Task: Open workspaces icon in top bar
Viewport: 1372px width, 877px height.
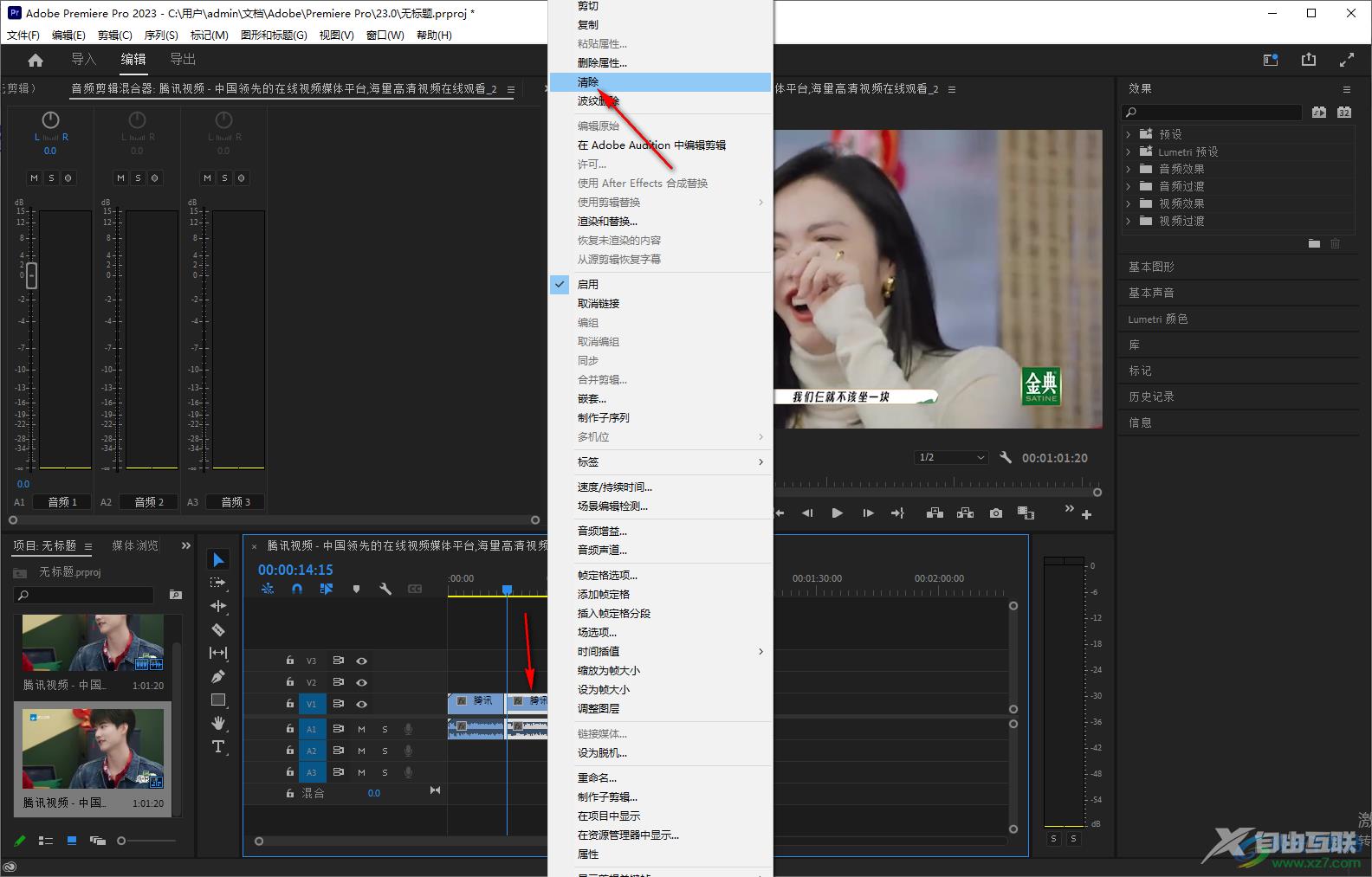Action: (x=1271, y=60)
